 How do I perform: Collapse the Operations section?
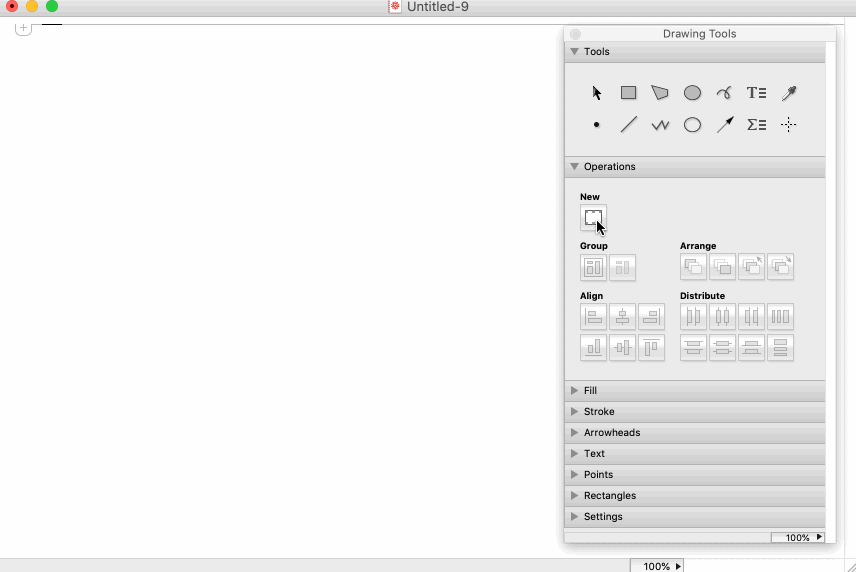click(574, 167)
